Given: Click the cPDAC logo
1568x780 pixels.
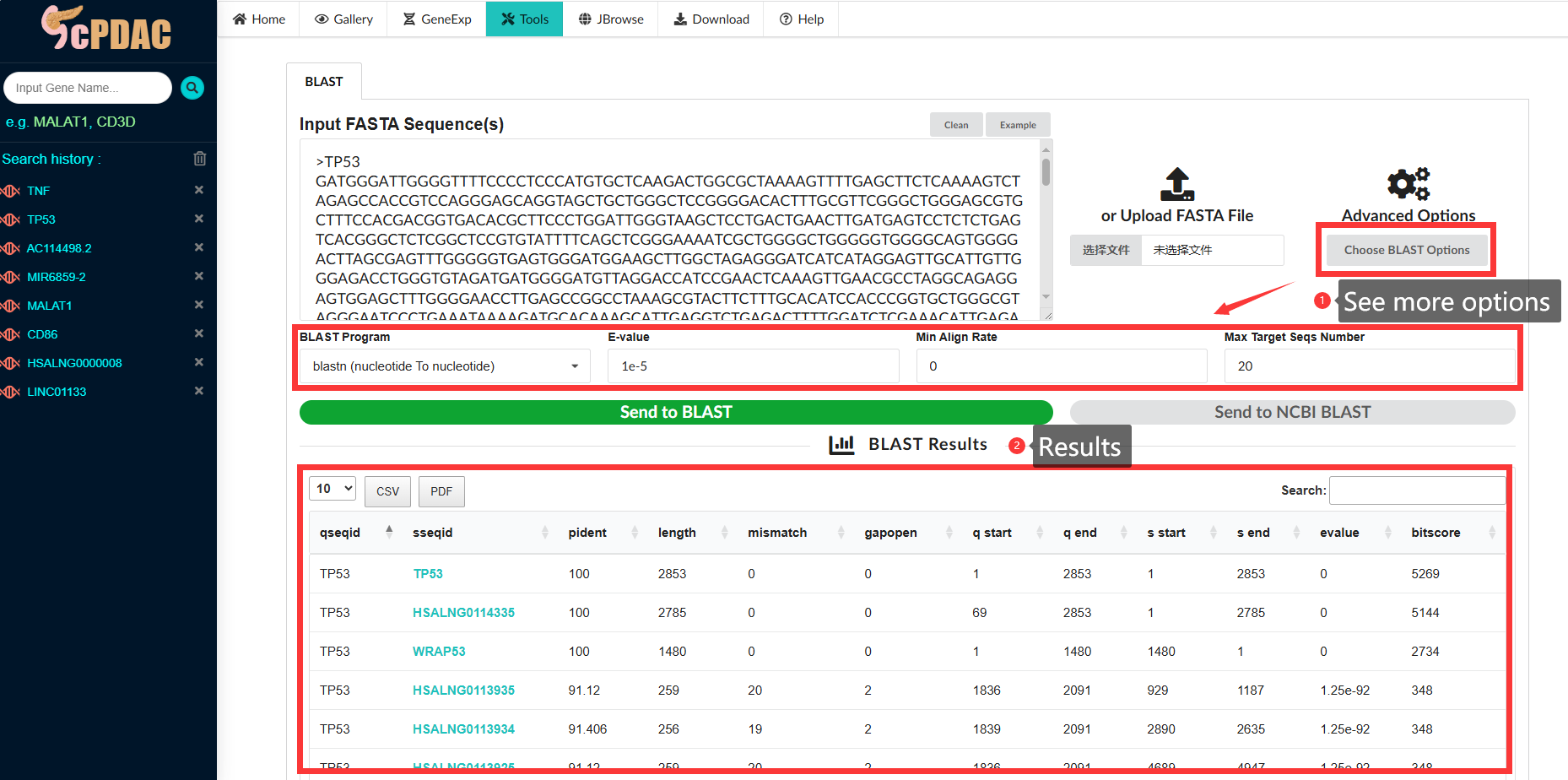Looking at the screenshot, I should point(106,28).
